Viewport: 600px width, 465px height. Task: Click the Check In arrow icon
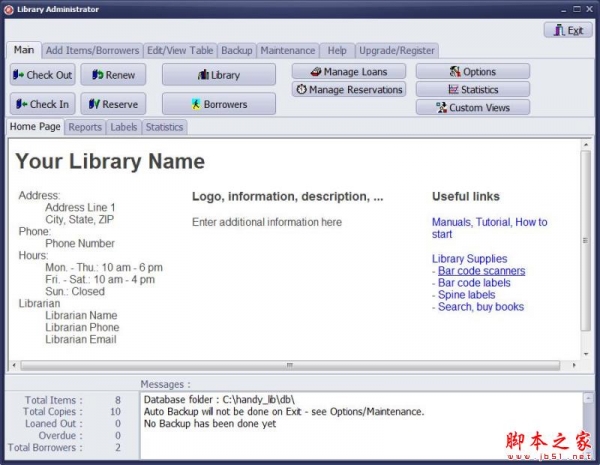(x=21, y=104)
